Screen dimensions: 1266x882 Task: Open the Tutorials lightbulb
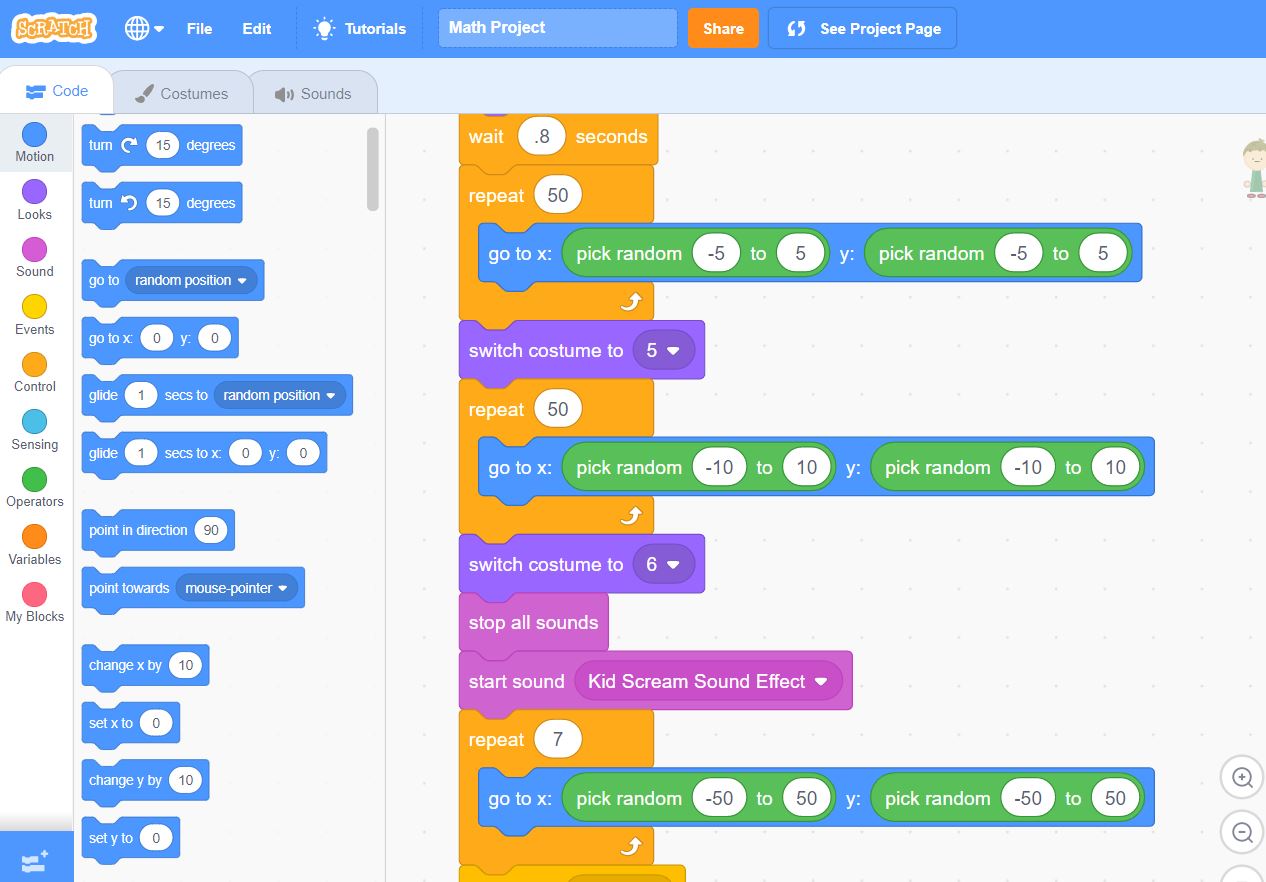coord(324,29)
